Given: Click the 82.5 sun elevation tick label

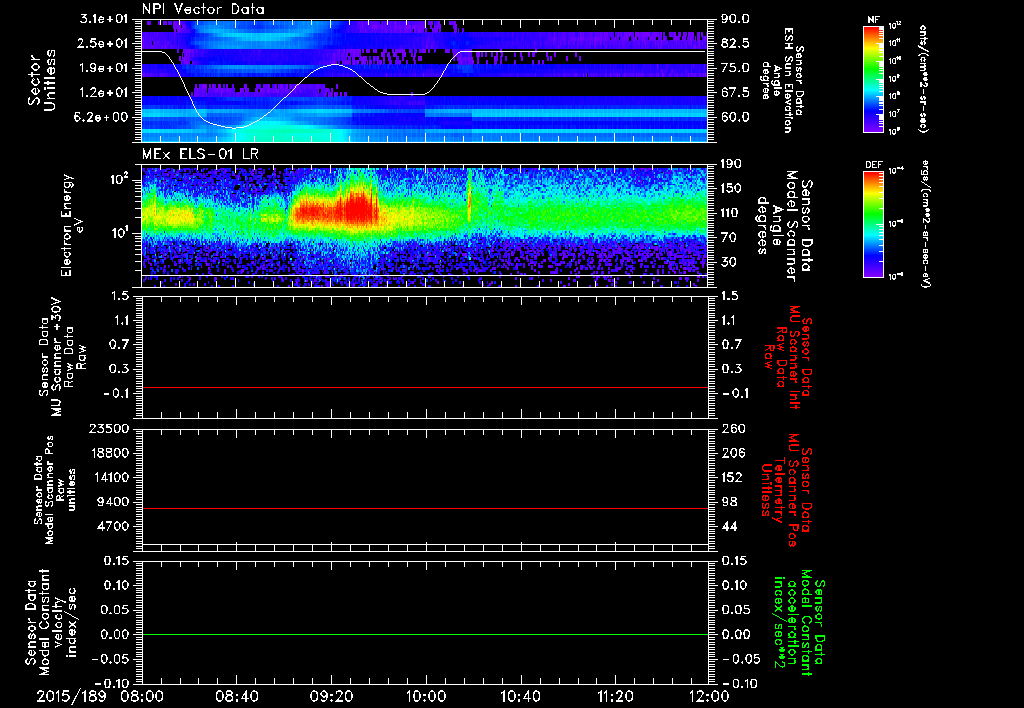Looking at the screenshot, I should (735, 43).
